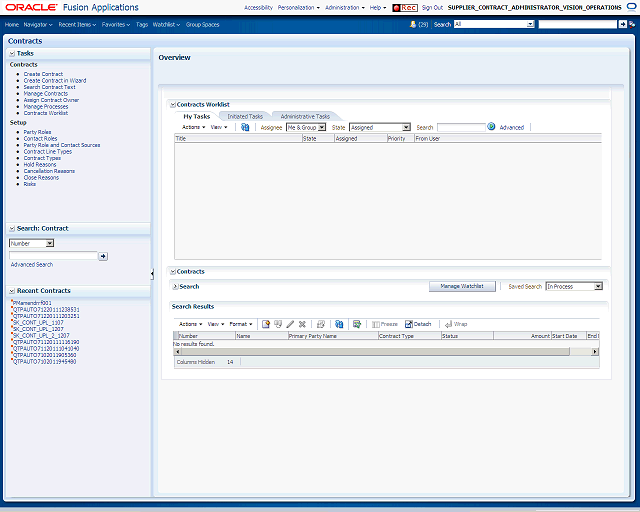Open View menu in Contracts Worklist
This screenshot has height=512, width=640.
pos(219,127)
